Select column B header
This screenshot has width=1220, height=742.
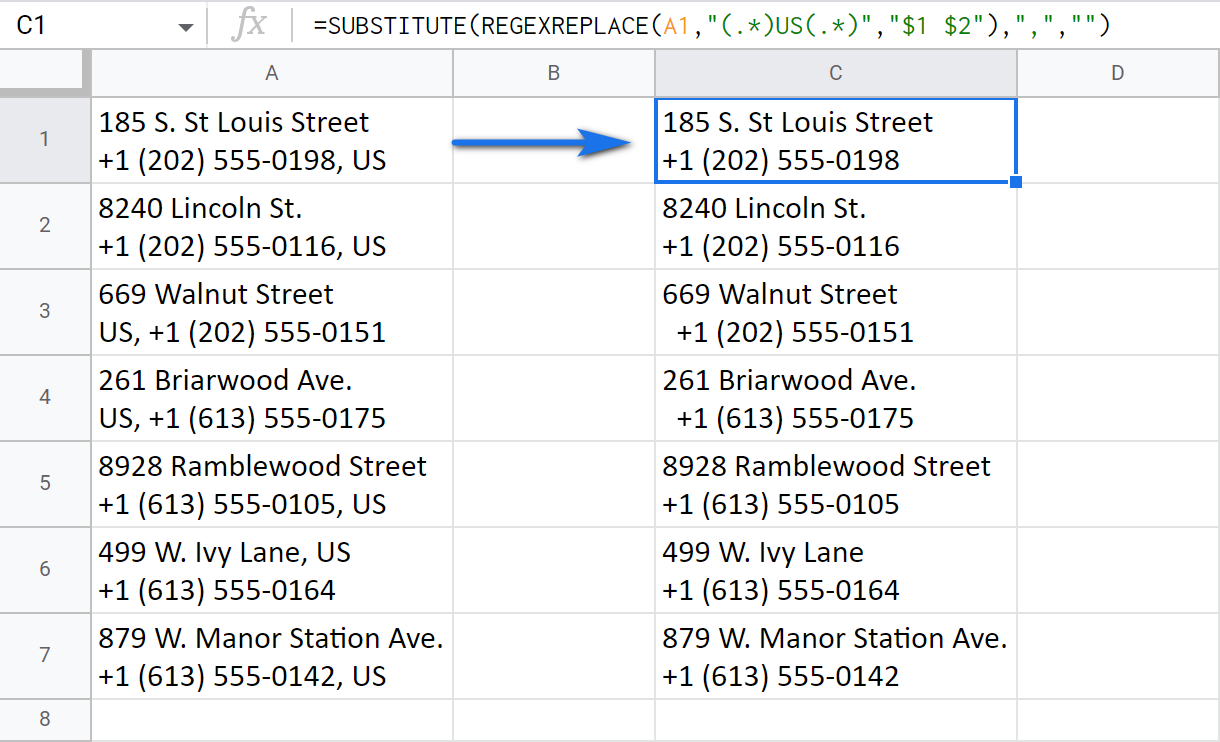554,73
